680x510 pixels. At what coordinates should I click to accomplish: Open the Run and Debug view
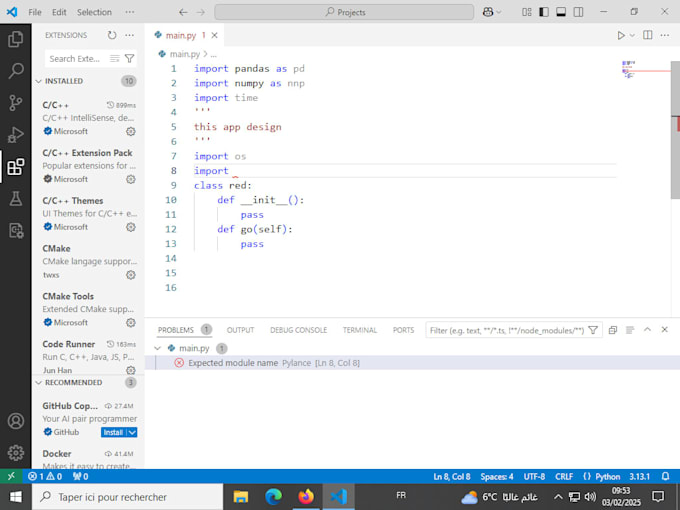tap(15, 135)
